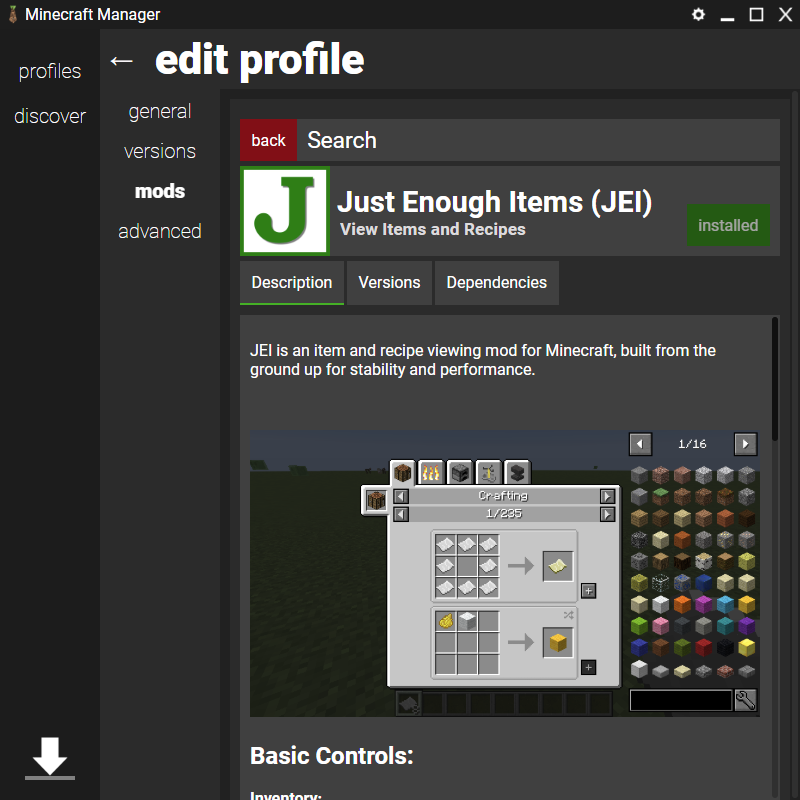Click the back arrow beside edit profile

[x=121, y=61]
